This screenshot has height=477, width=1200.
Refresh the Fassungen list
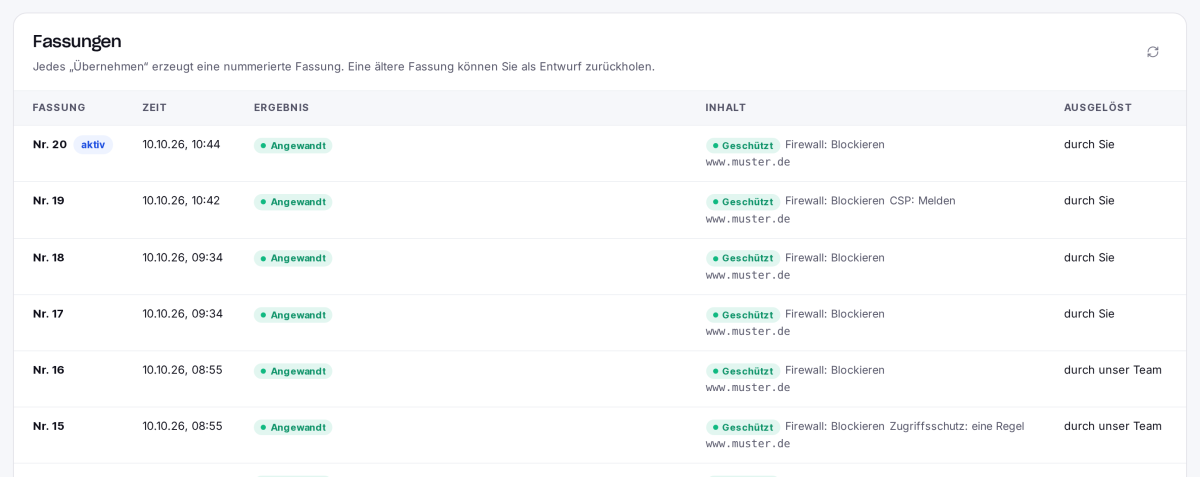tap(1153, 52)
